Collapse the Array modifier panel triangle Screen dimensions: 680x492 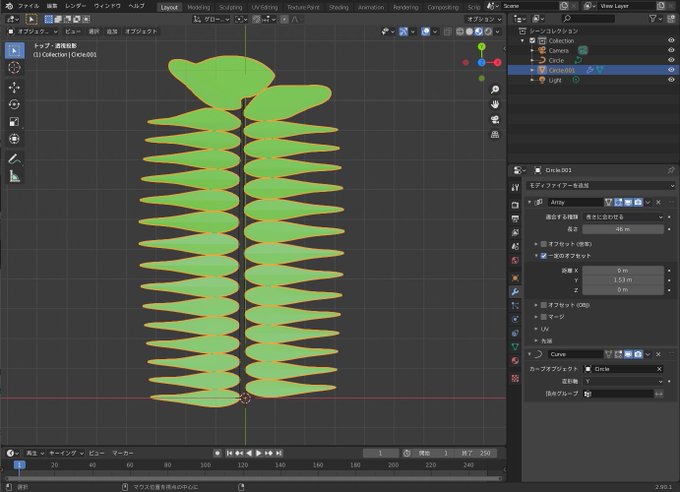coord(530,202)
